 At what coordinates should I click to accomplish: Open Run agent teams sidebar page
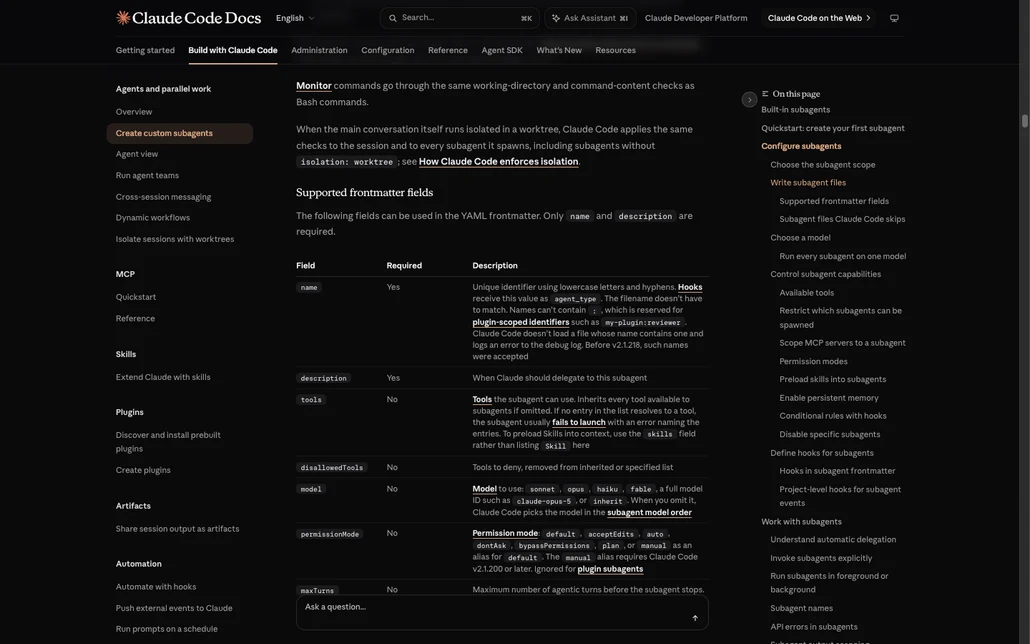coord(147,175)
